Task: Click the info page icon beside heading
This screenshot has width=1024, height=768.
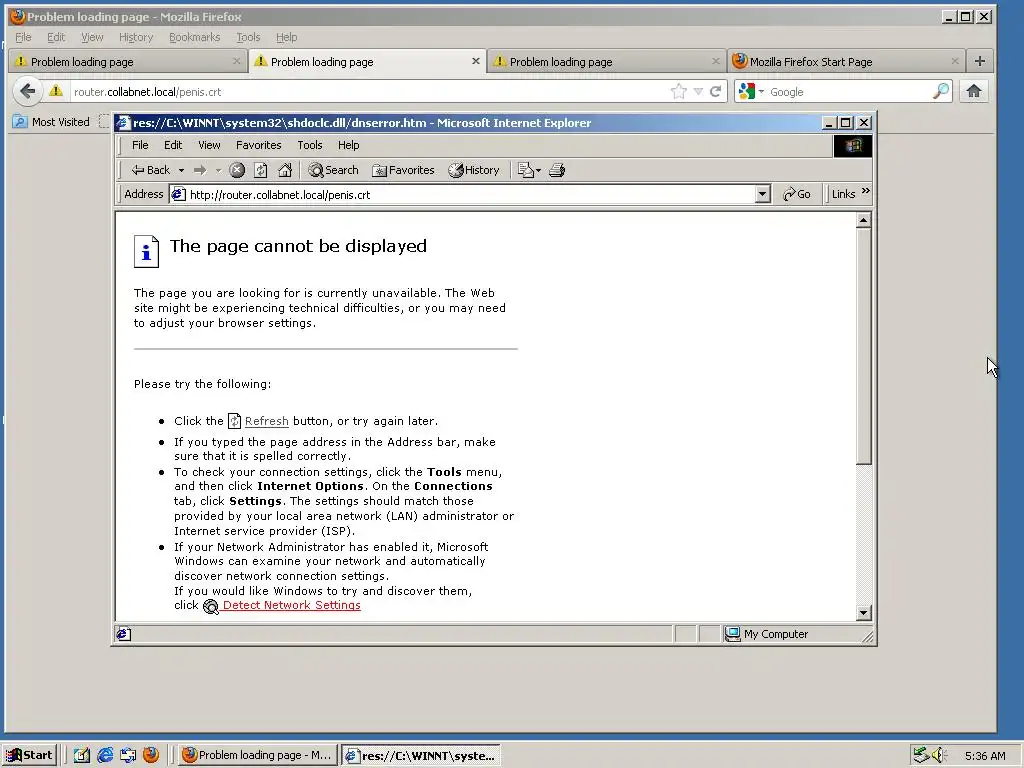Action: point(146,251)
